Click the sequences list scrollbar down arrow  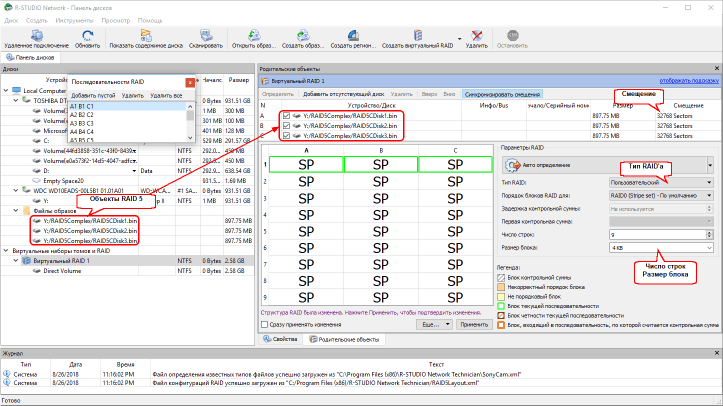[x=190, y=138]
